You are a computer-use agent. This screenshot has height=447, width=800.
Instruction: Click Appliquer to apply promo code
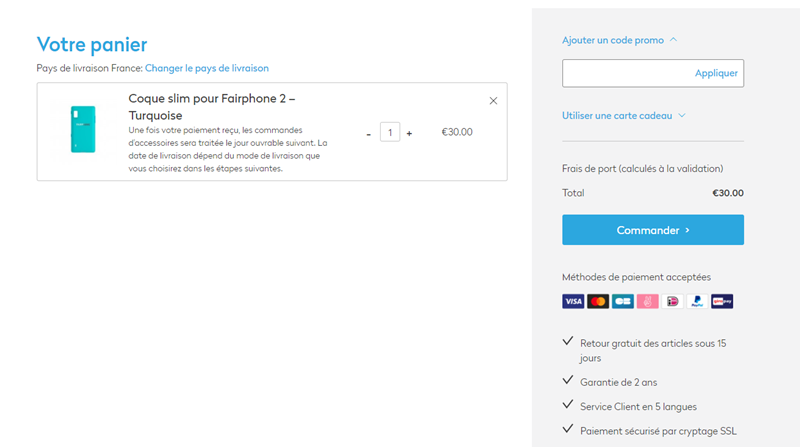tap(716, 73)
